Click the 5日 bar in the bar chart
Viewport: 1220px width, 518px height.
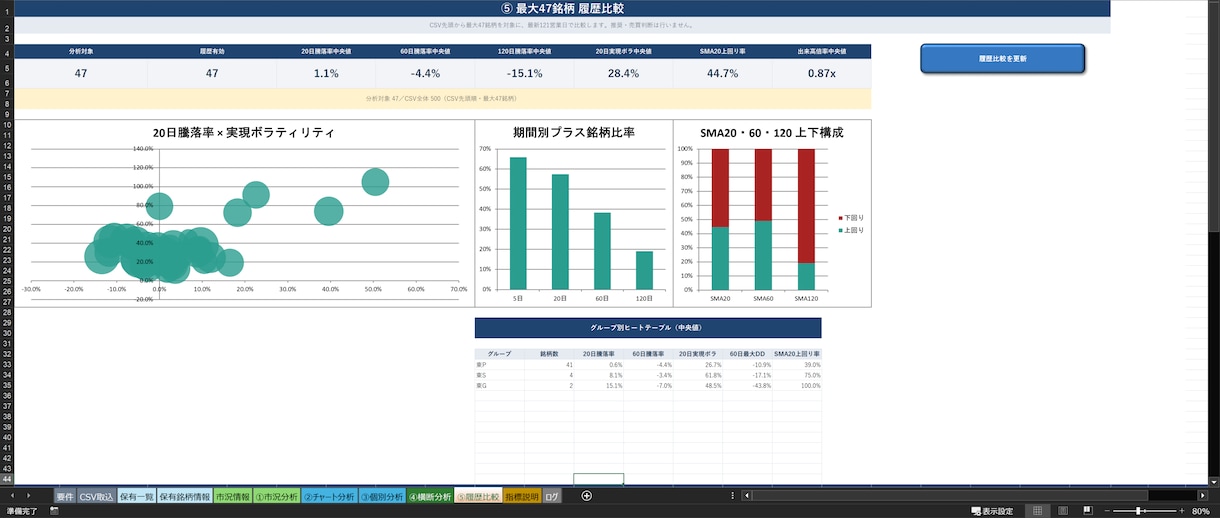pos(518,224)
